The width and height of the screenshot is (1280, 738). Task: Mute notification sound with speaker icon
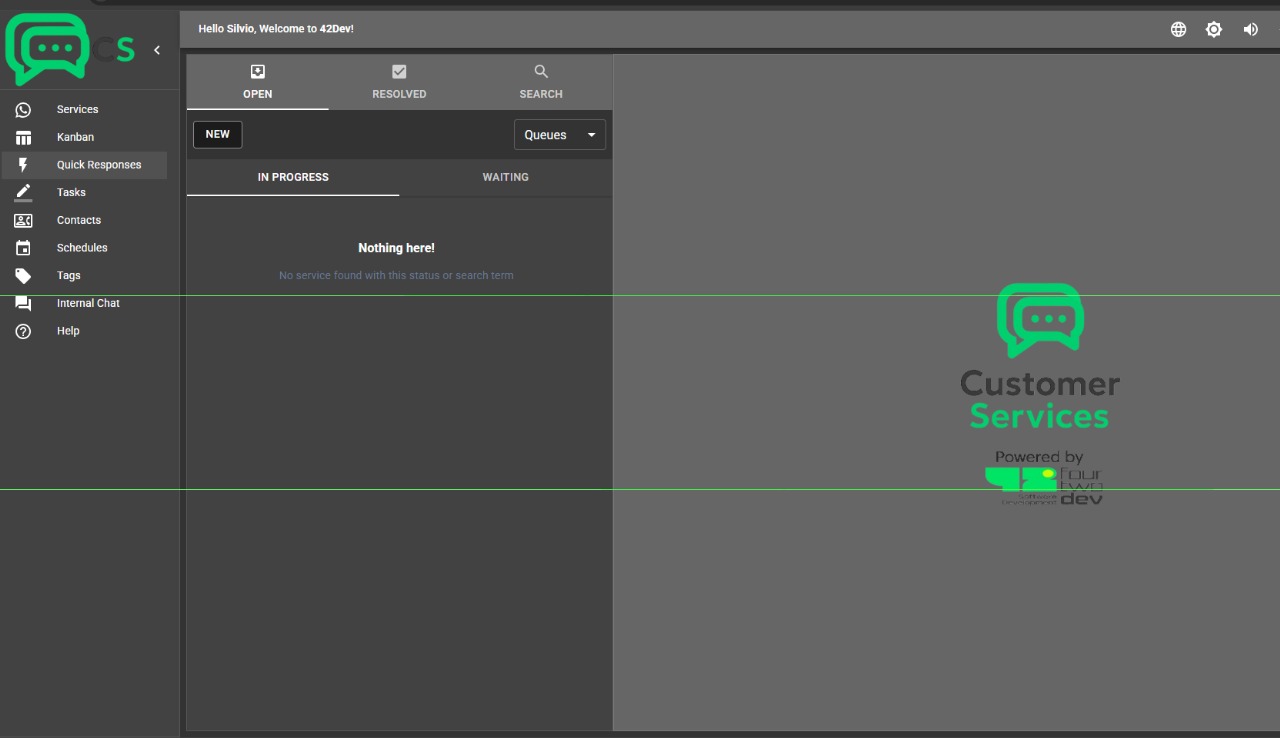coord(1250,30)
